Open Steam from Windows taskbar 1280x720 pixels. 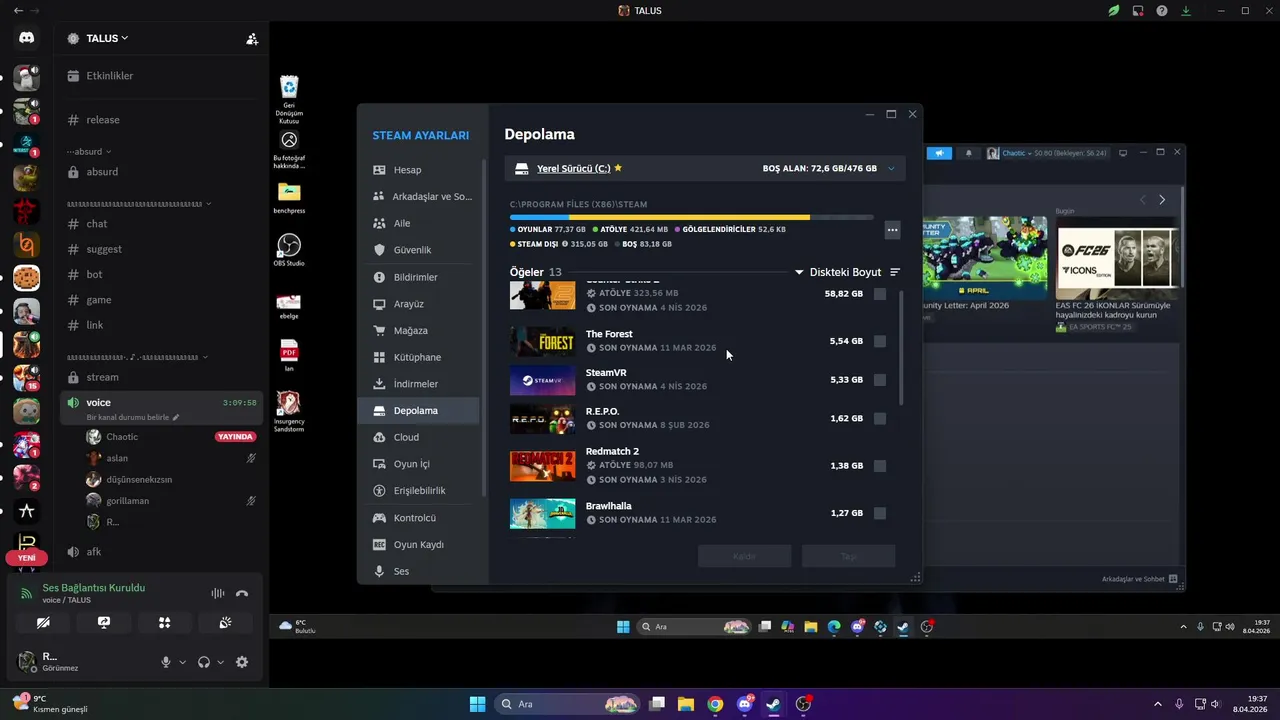[773, 704]
